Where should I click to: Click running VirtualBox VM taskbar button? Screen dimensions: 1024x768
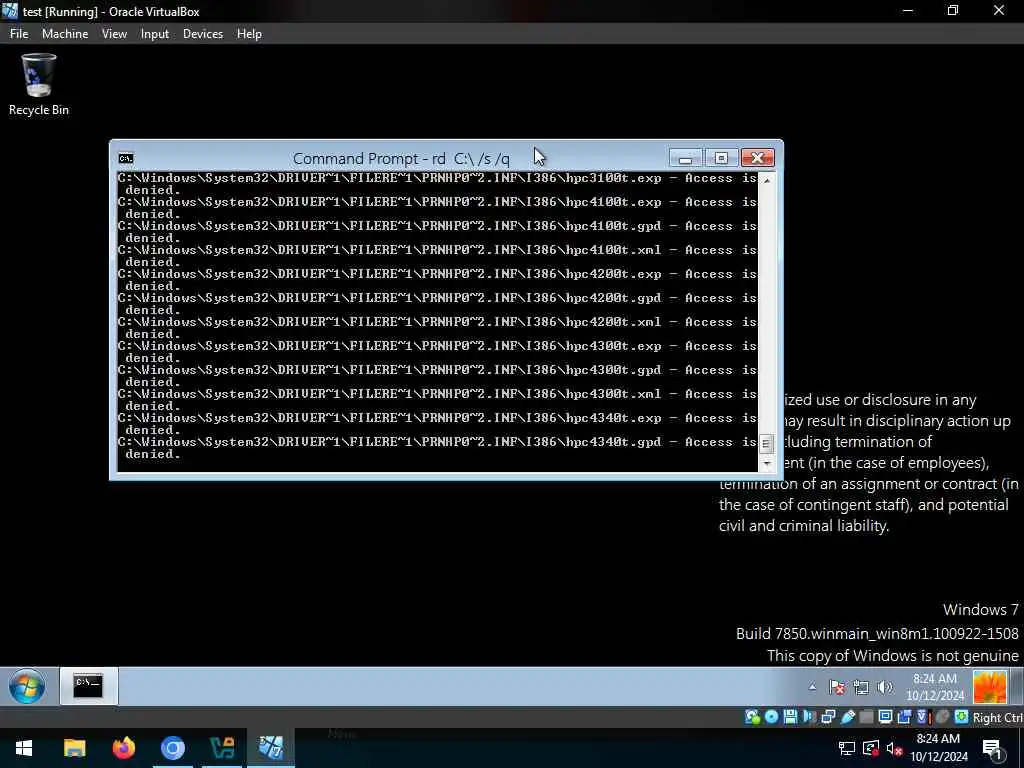(271, 748)
